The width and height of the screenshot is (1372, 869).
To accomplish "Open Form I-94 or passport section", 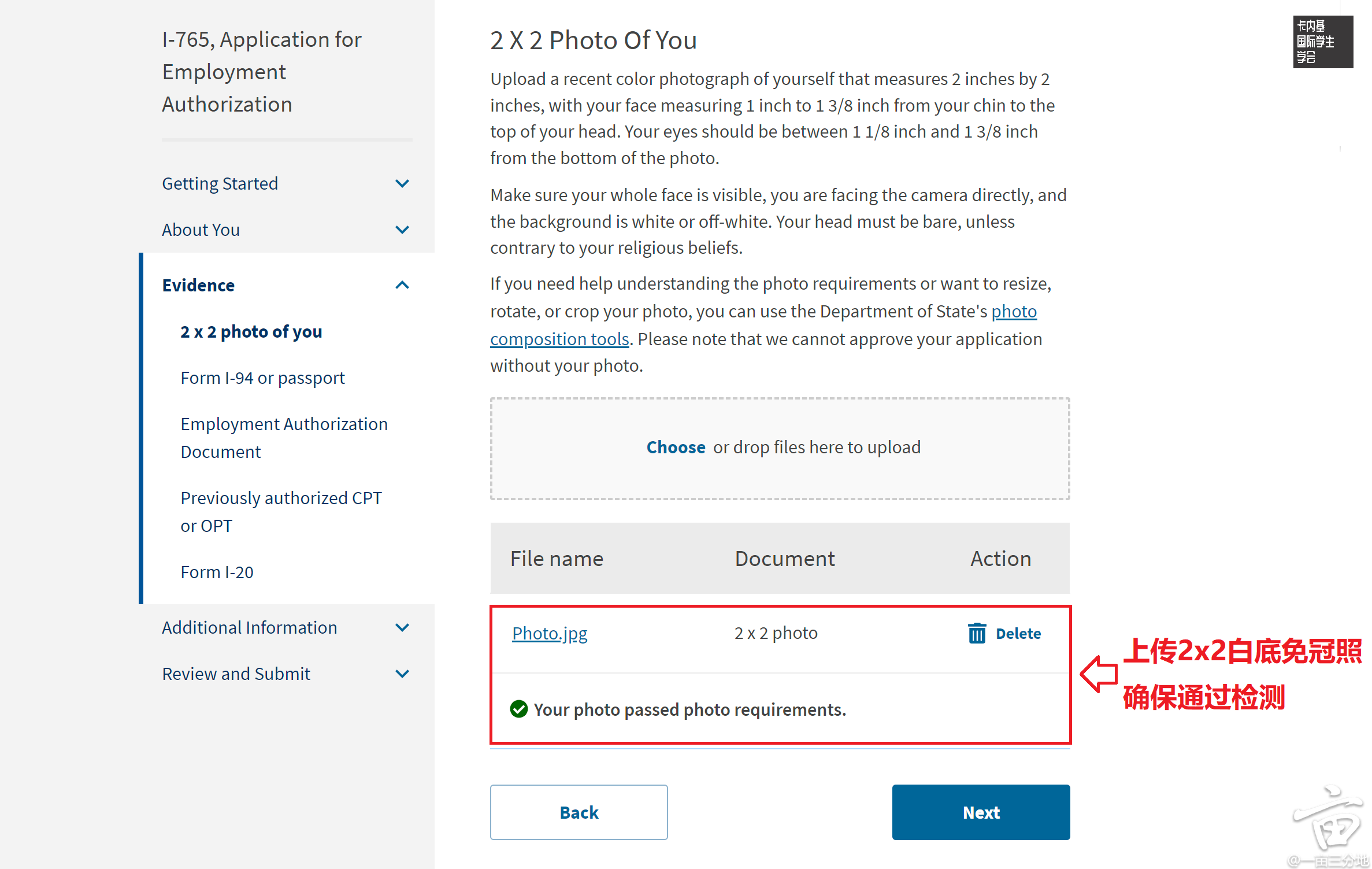I will pos(262,378).
